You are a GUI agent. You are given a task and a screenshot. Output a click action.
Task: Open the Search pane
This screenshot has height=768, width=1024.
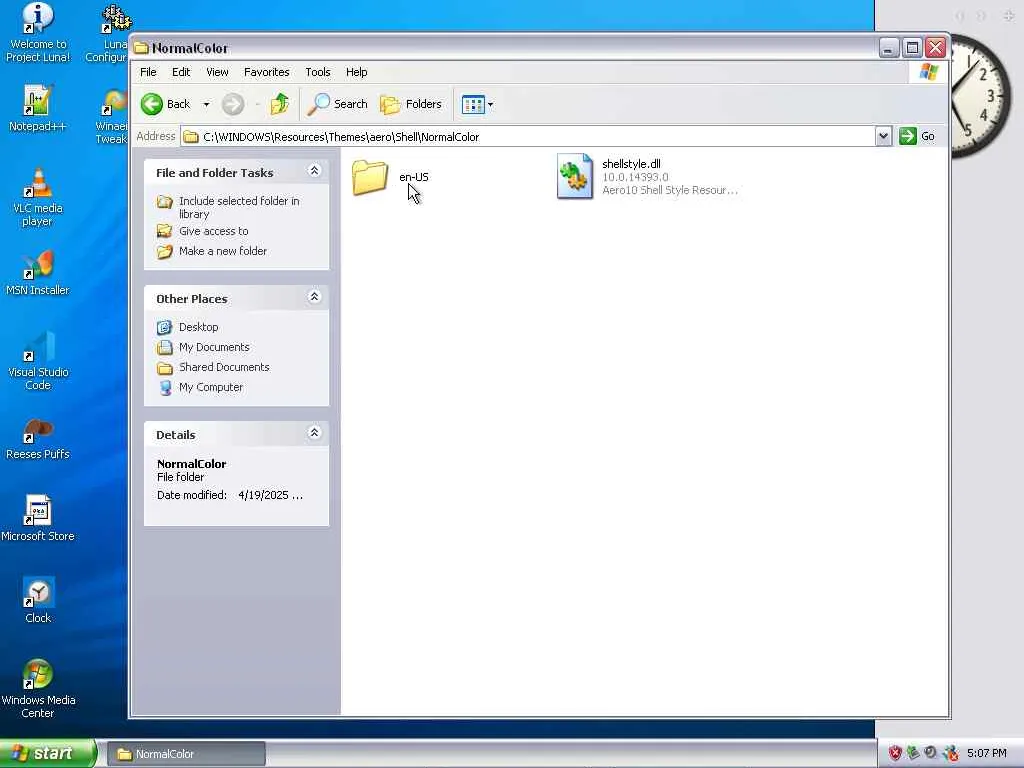pyautogui.click(x=338, y=104)
